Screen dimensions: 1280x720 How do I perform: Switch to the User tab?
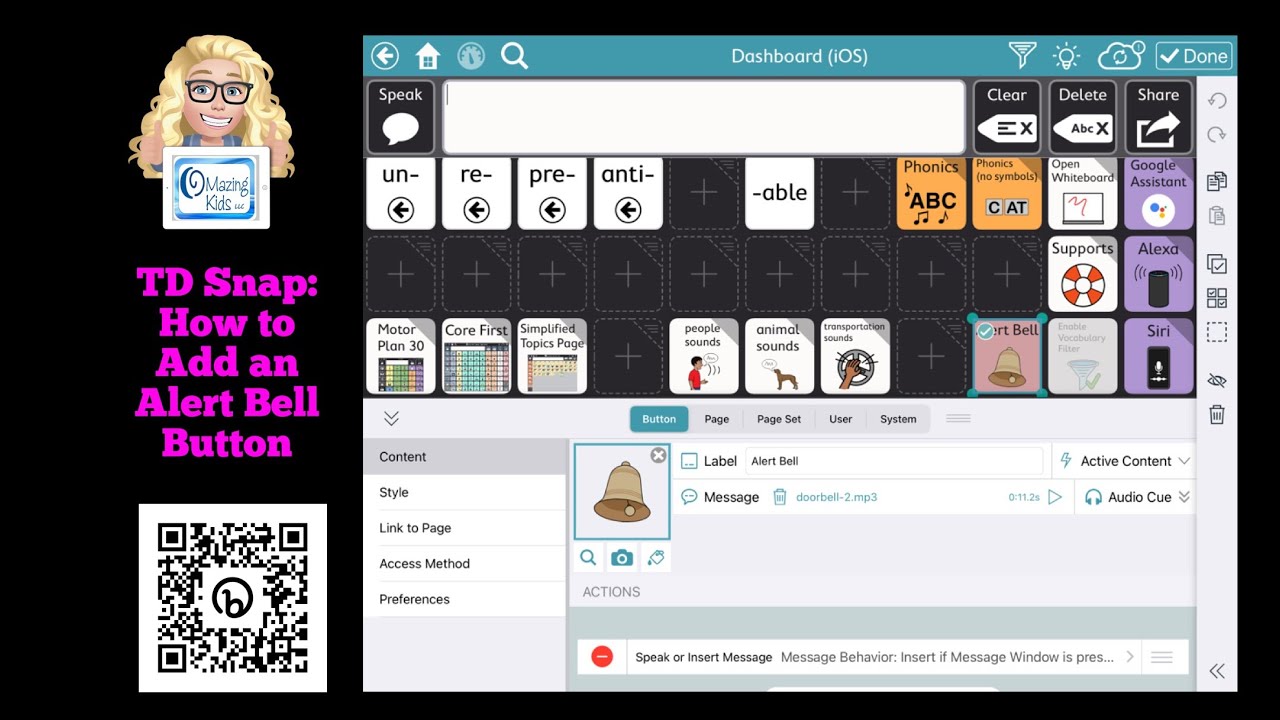pos(840,419)
